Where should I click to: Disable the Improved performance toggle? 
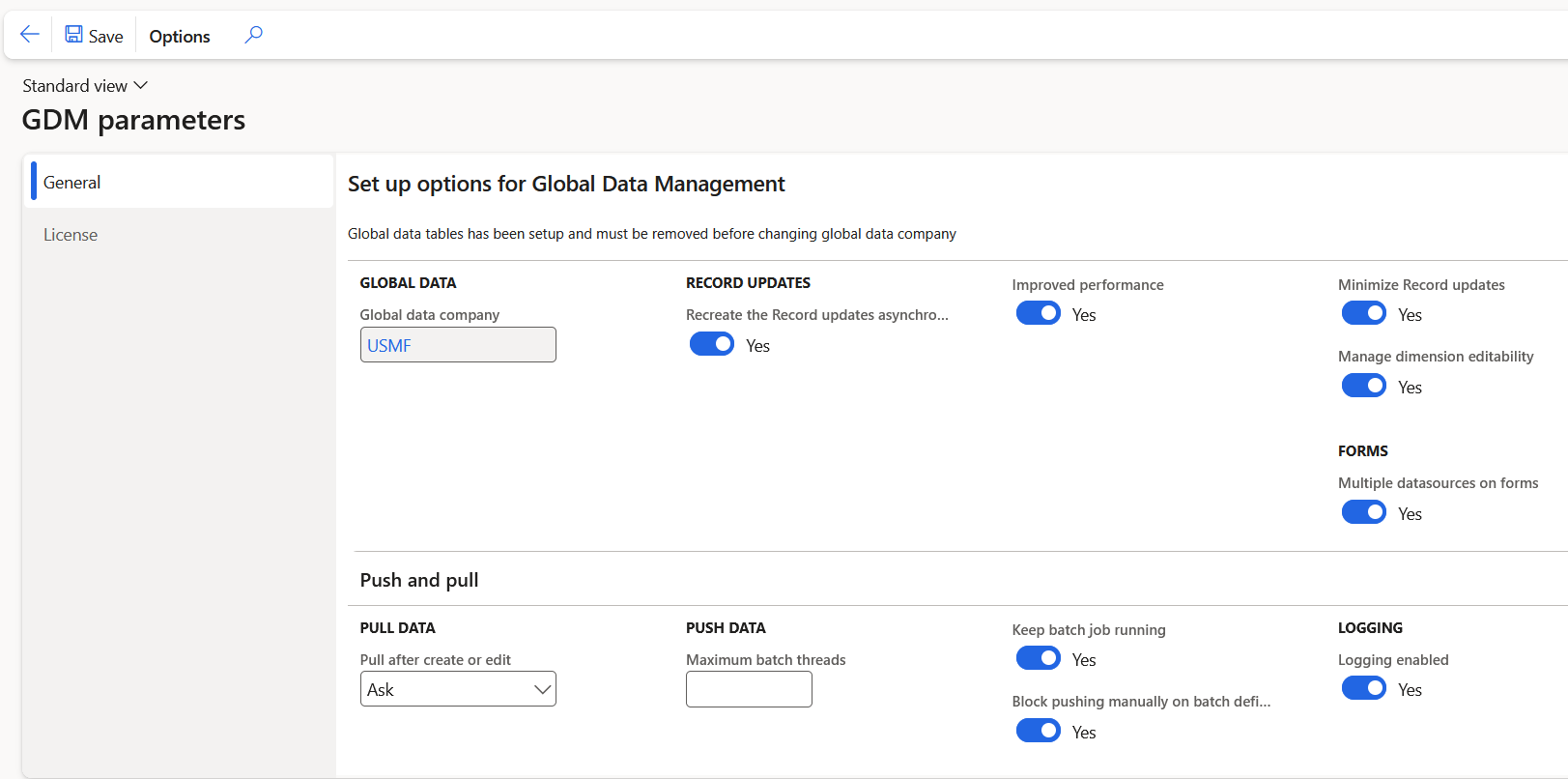point(1038,313)
